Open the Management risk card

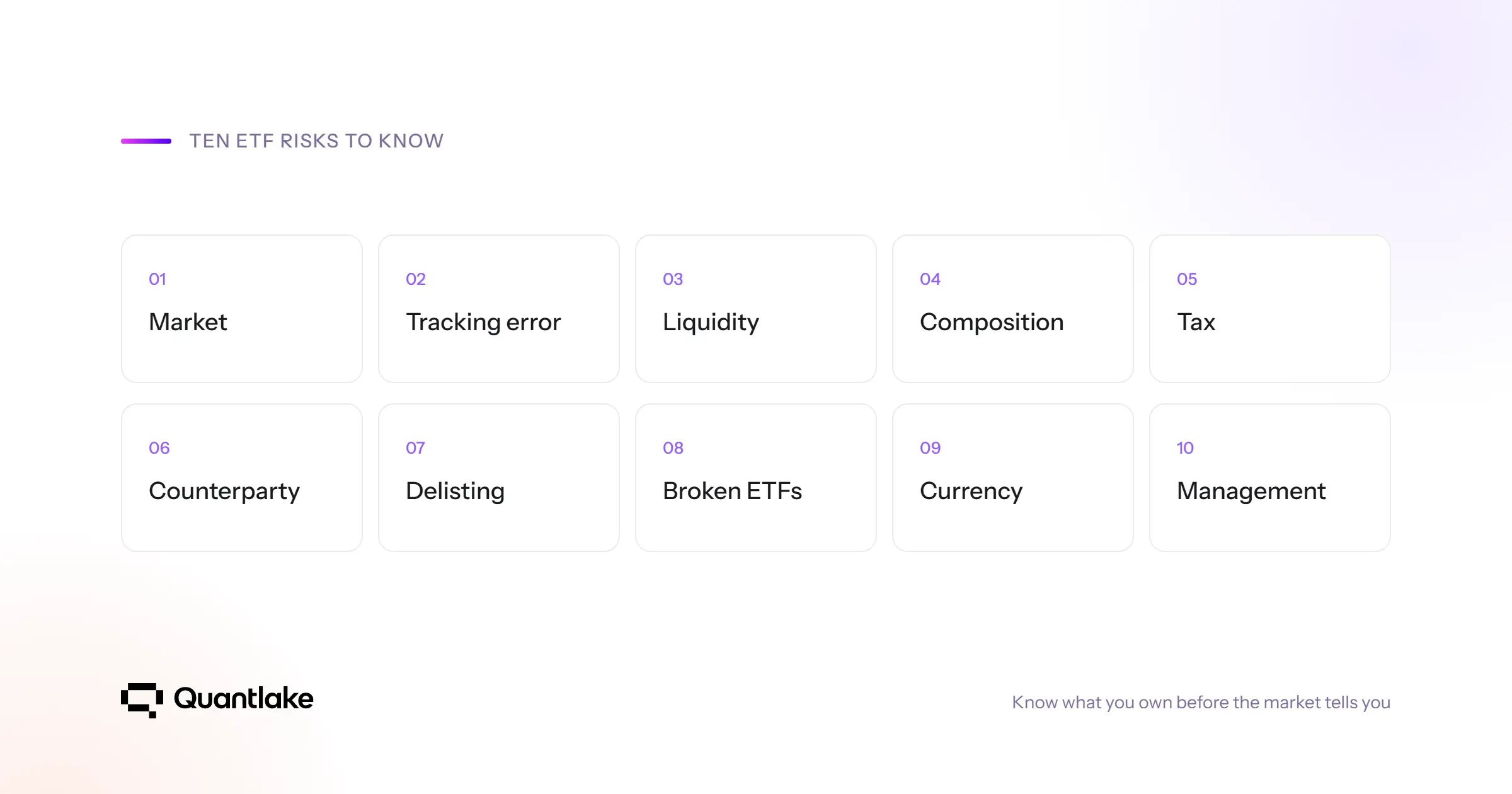(x=1270, y=478)
